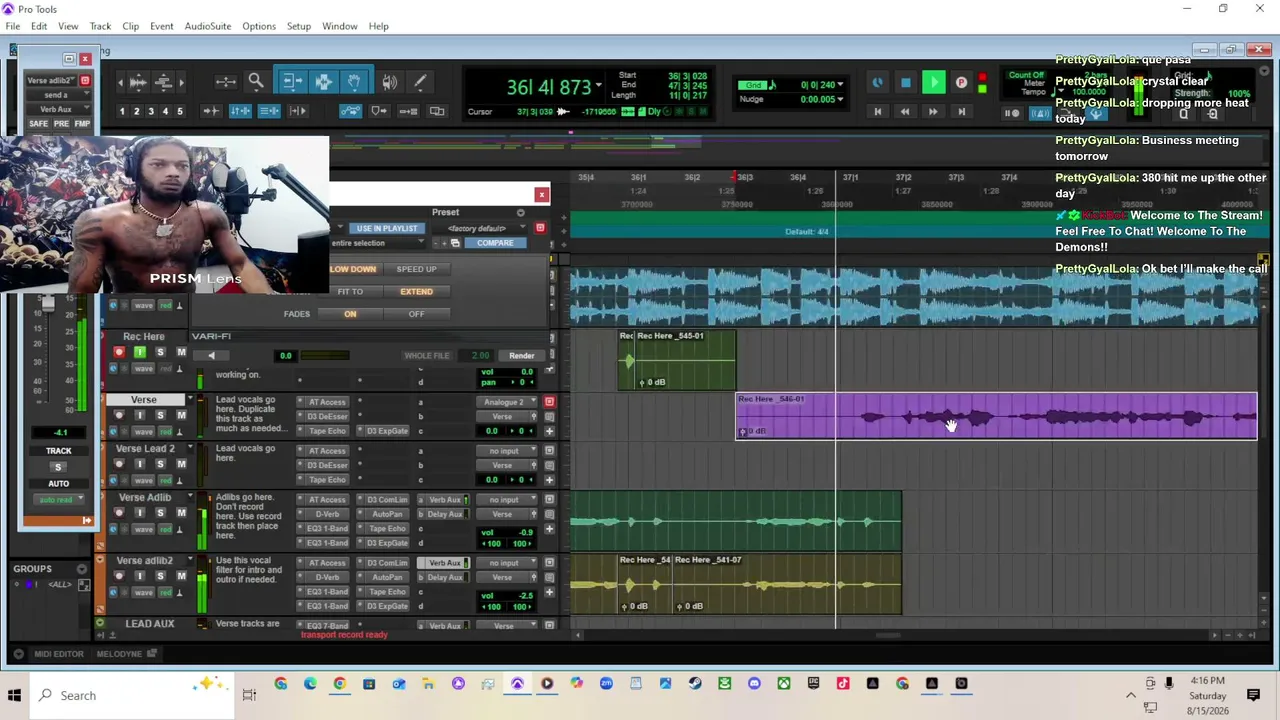The width and height of the screenshot is (1280, 720).
Task: Click the COMPARE button
Action: [495, 243]
